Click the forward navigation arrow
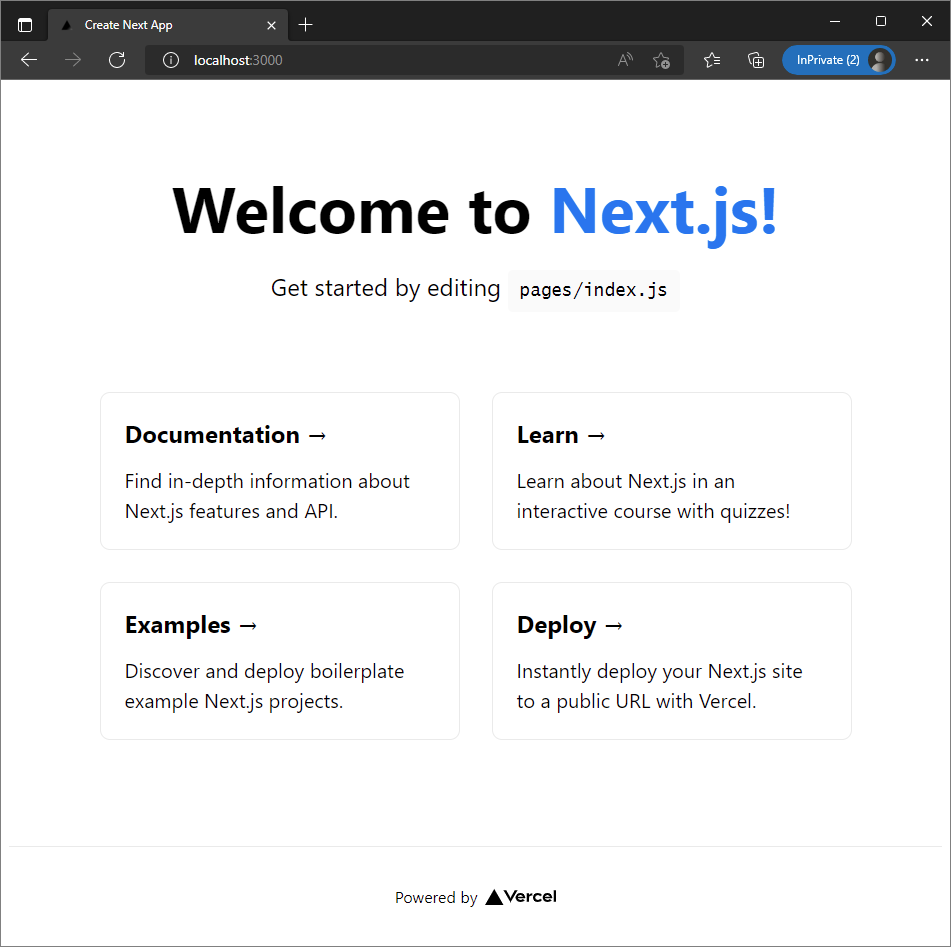The width and height of the screenshot is (951, 947). point(73,60)
